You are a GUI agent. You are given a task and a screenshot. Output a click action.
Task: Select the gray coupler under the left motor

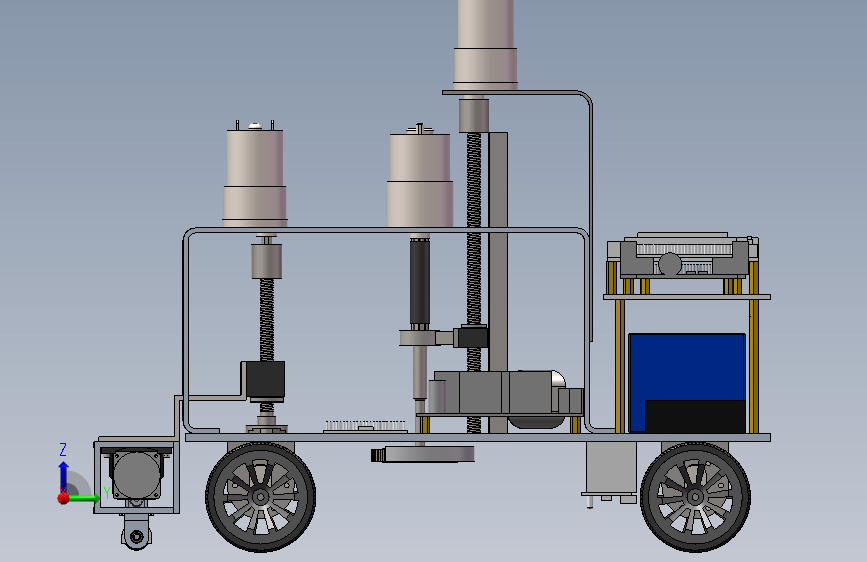[x=267, y=261]
